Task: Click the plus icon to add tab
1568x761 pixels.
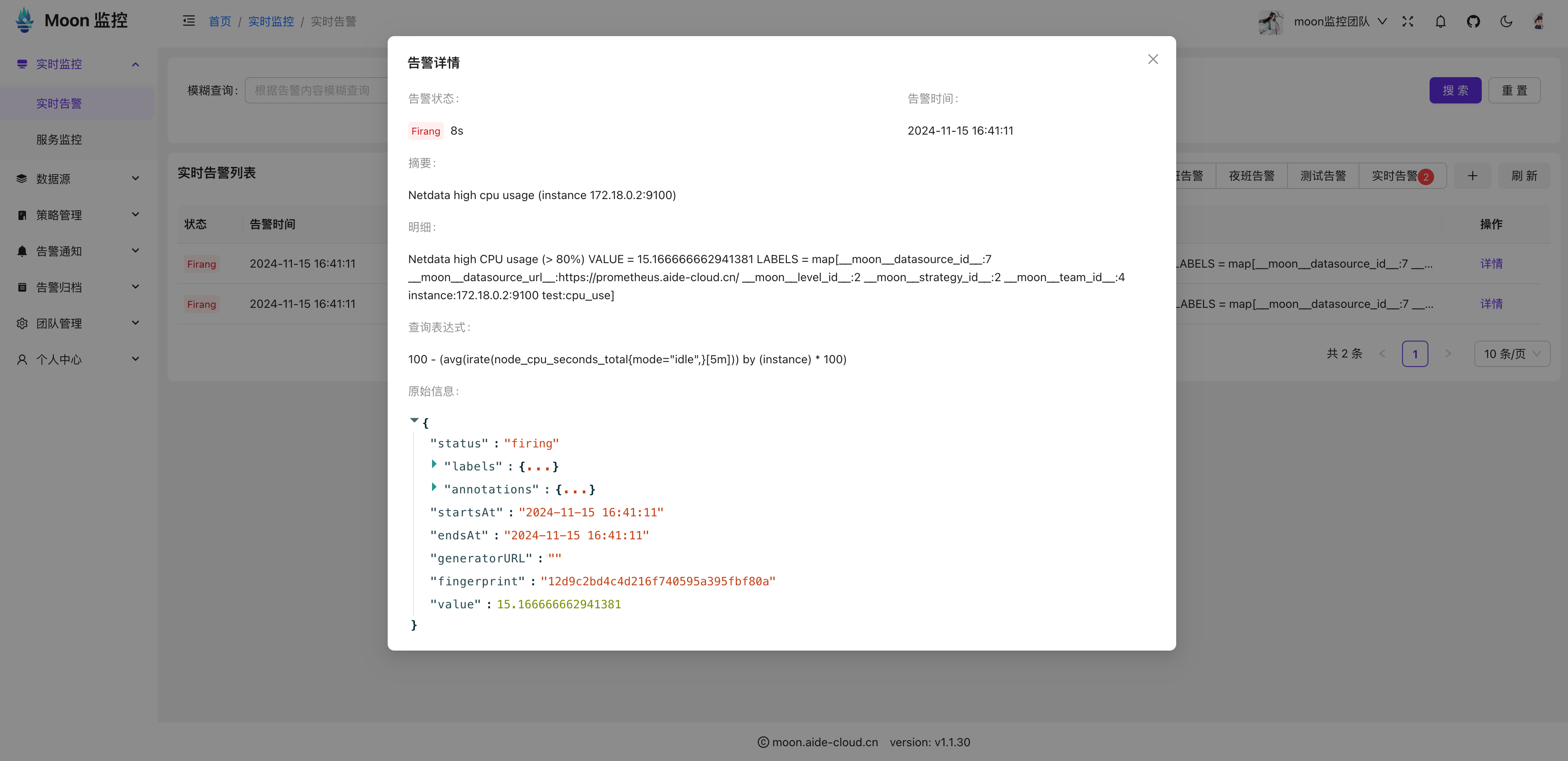Action: point(1472,176)
